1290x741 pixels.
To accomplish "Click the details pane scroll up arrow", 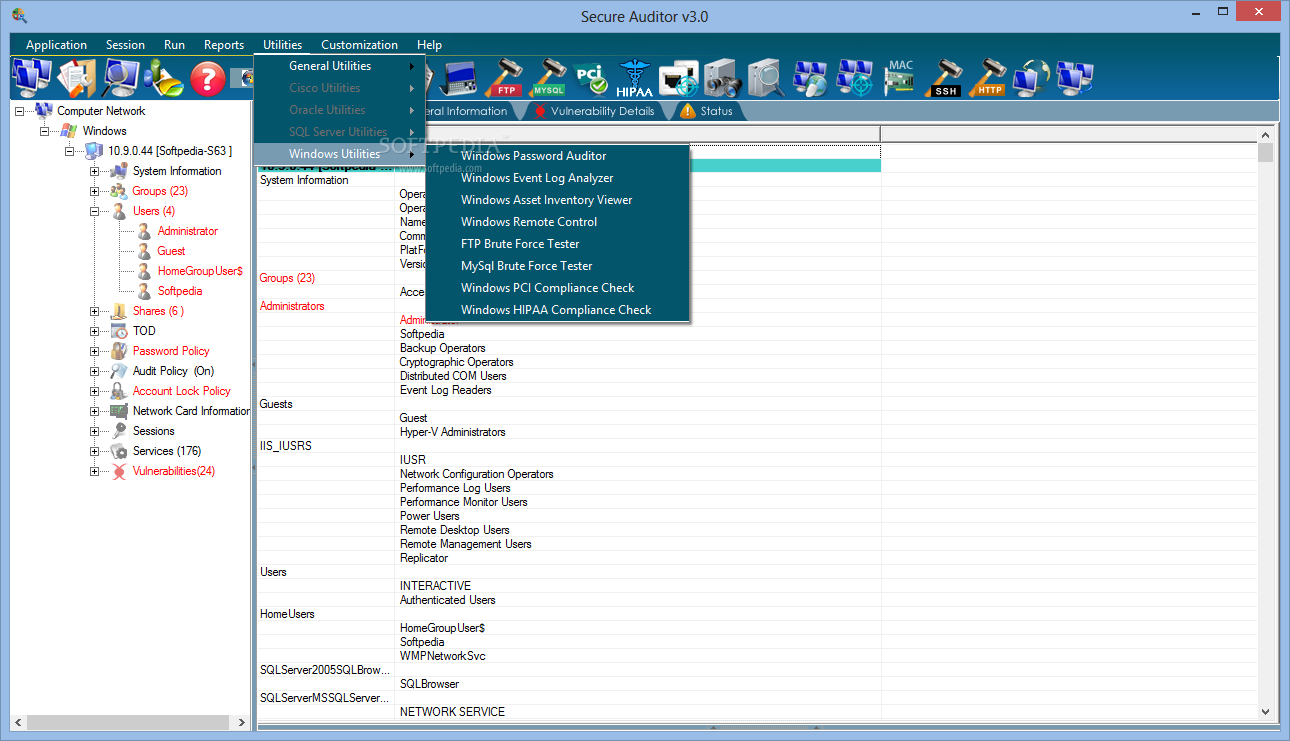I will tap(1266, 134).
